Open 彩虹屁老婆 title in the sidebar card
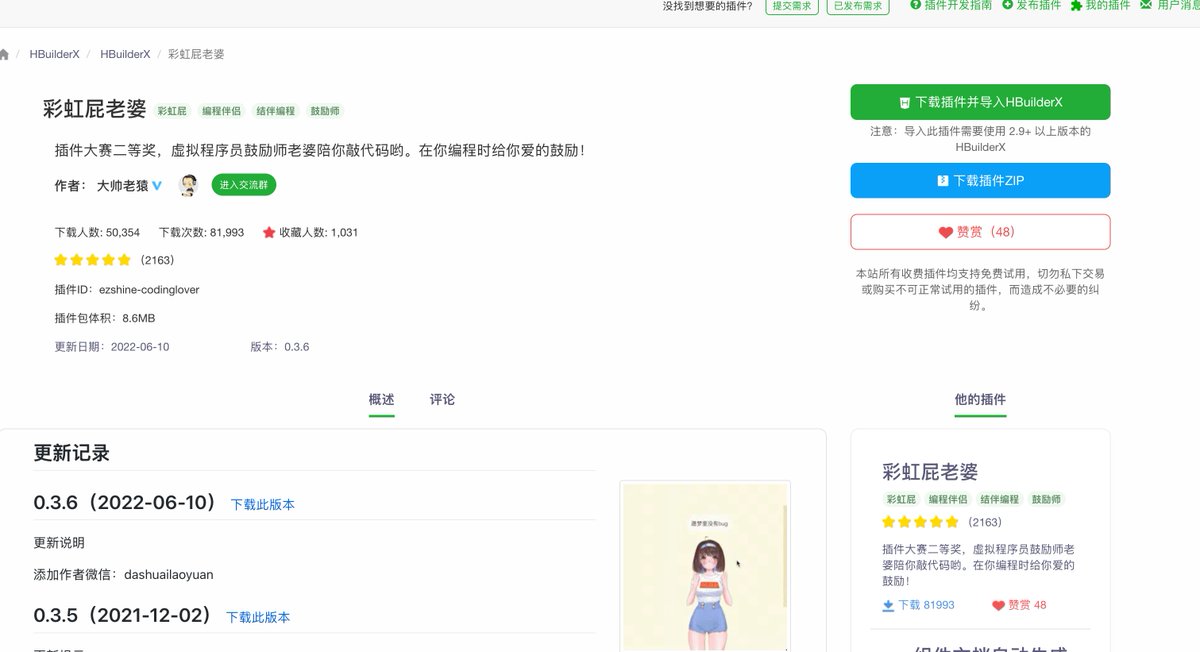Viewport: 1200px width, 652px height. pyautogui.click(x=930, y=472)
